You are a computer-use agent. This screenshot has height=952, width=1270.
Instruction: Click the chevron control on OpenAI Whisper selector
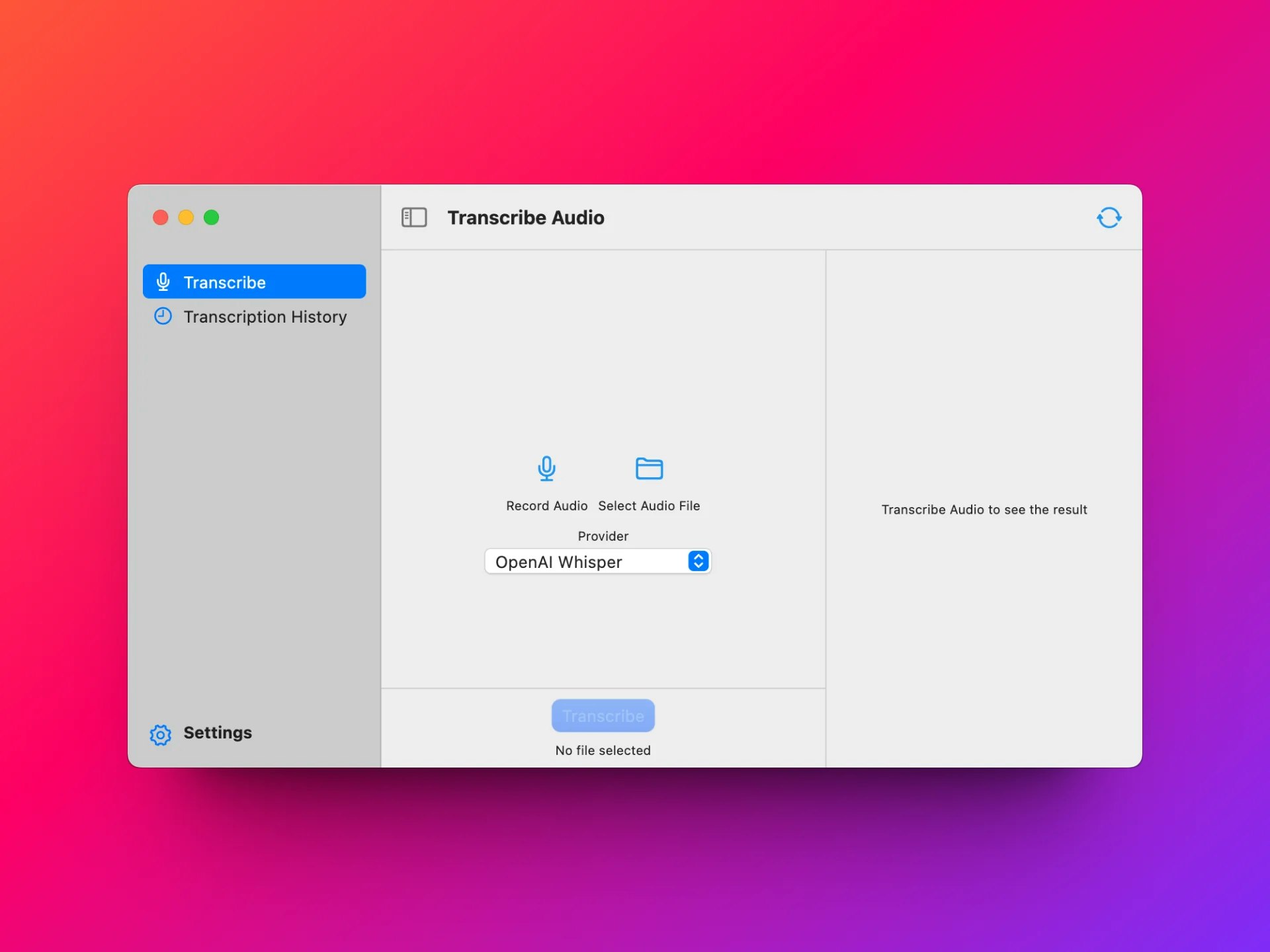point(697,561)
